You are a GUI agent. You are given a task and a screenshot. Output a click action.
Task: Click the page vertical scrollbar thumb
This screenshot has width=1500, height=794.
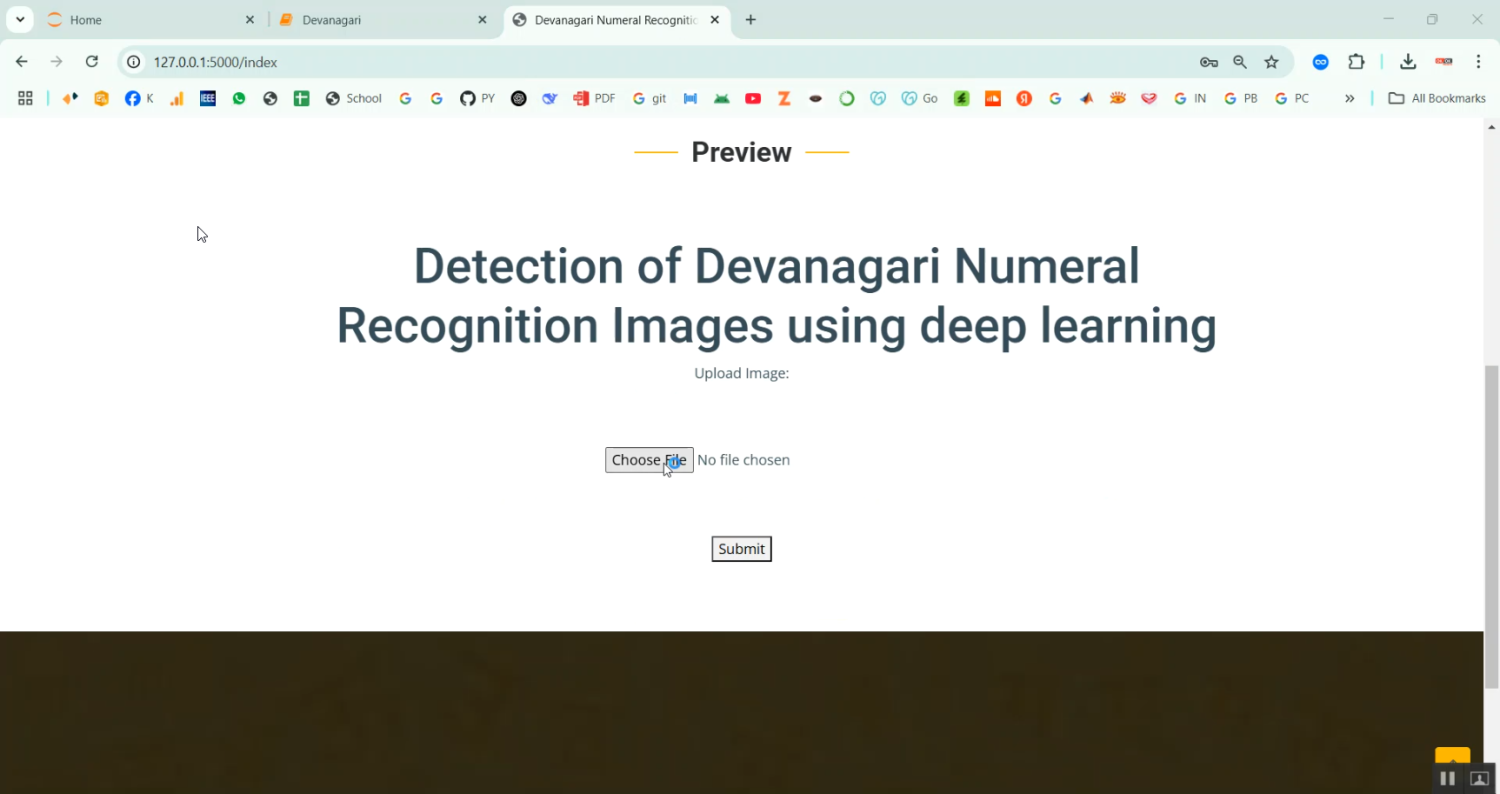[1491, 526]
